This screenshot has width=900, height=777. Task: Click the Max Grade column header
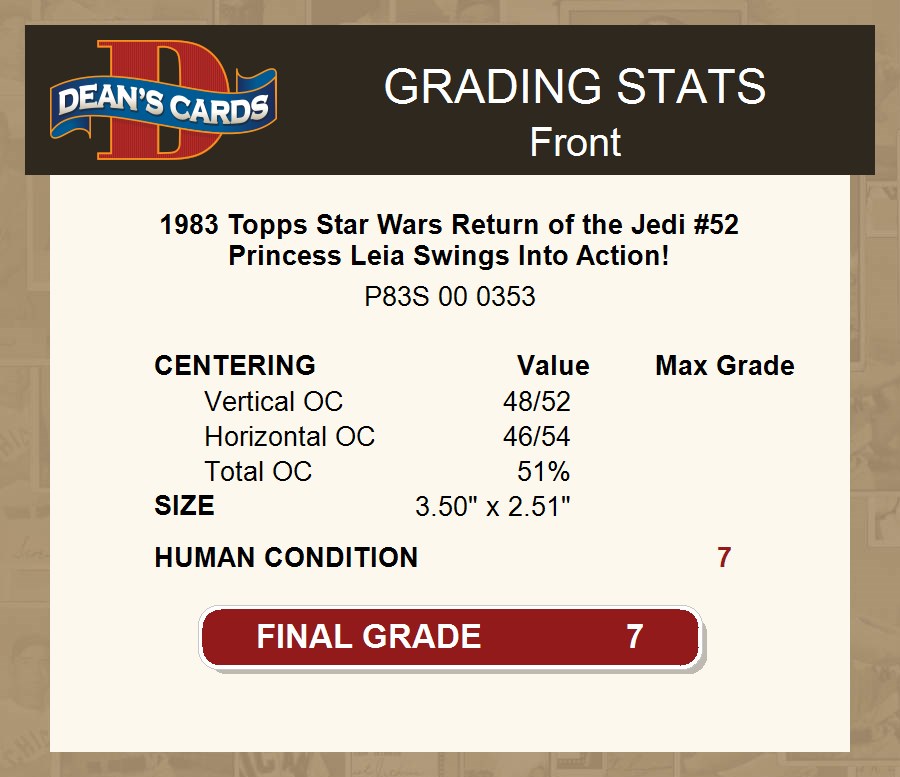coord(725,366)
